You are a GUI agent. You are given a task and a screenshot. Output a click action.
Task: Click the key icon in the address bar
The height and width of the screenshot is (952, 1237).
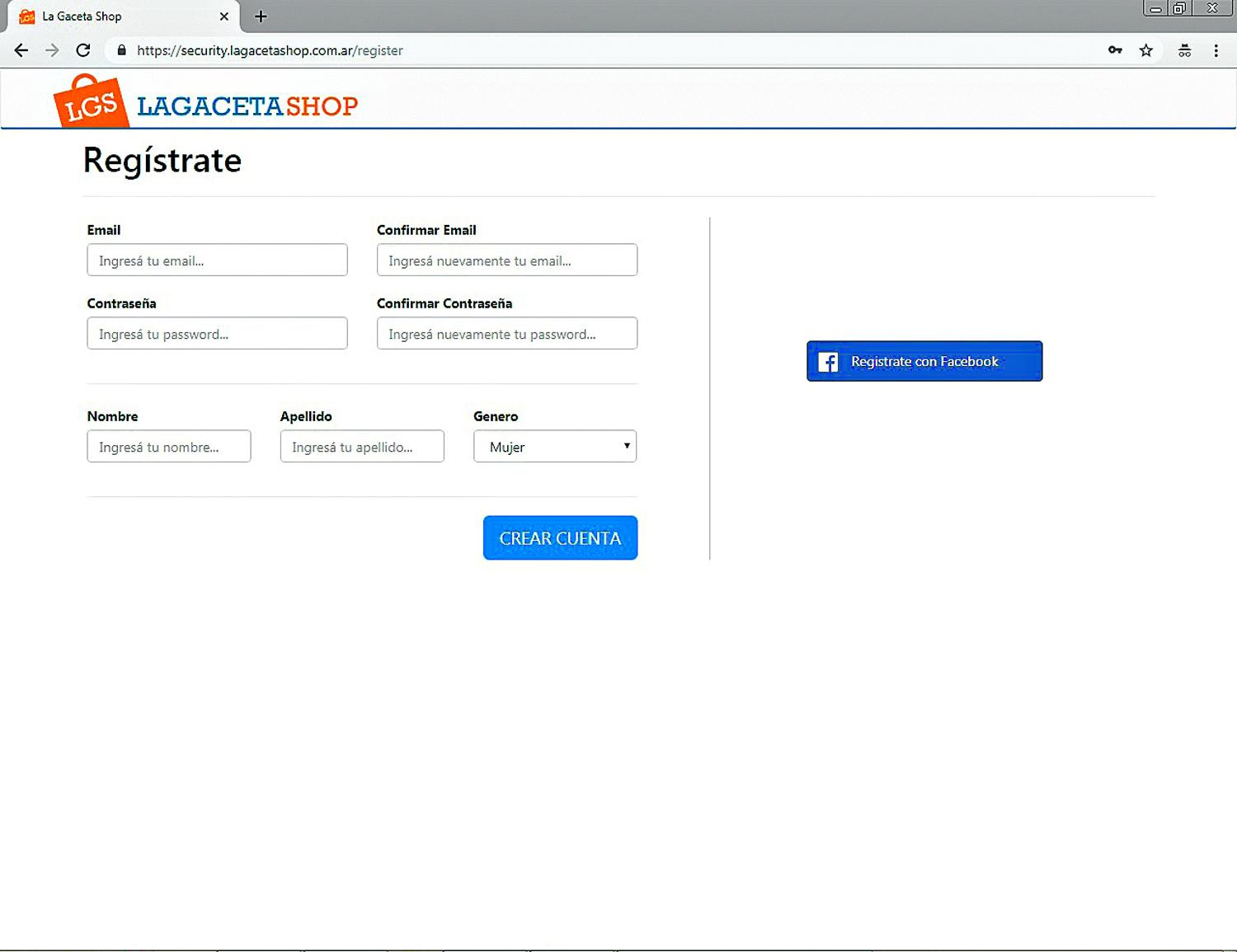click(x=1115, y=50)
